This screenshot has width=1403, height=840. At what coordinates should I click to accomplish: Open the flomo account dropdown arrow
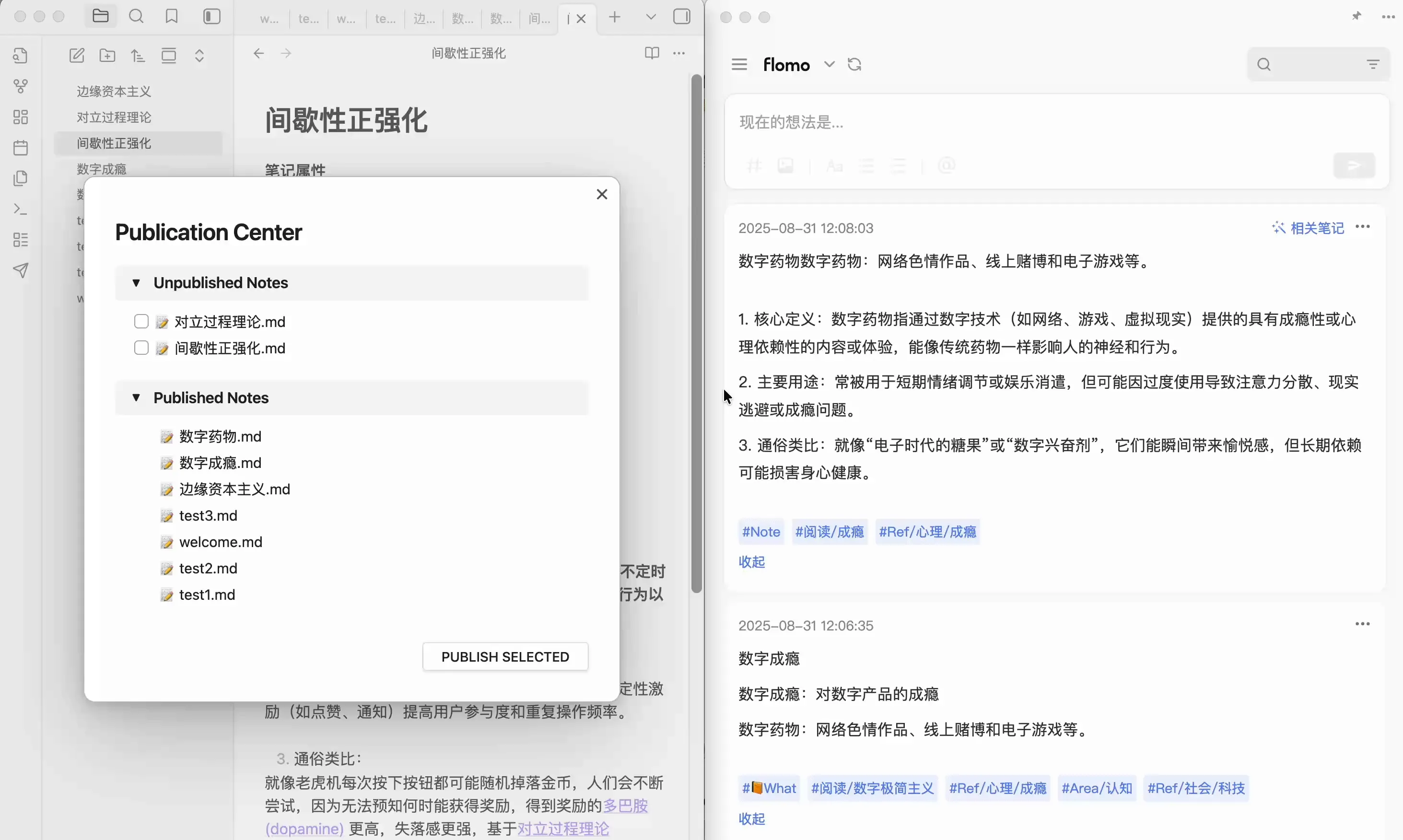point(829,65)
